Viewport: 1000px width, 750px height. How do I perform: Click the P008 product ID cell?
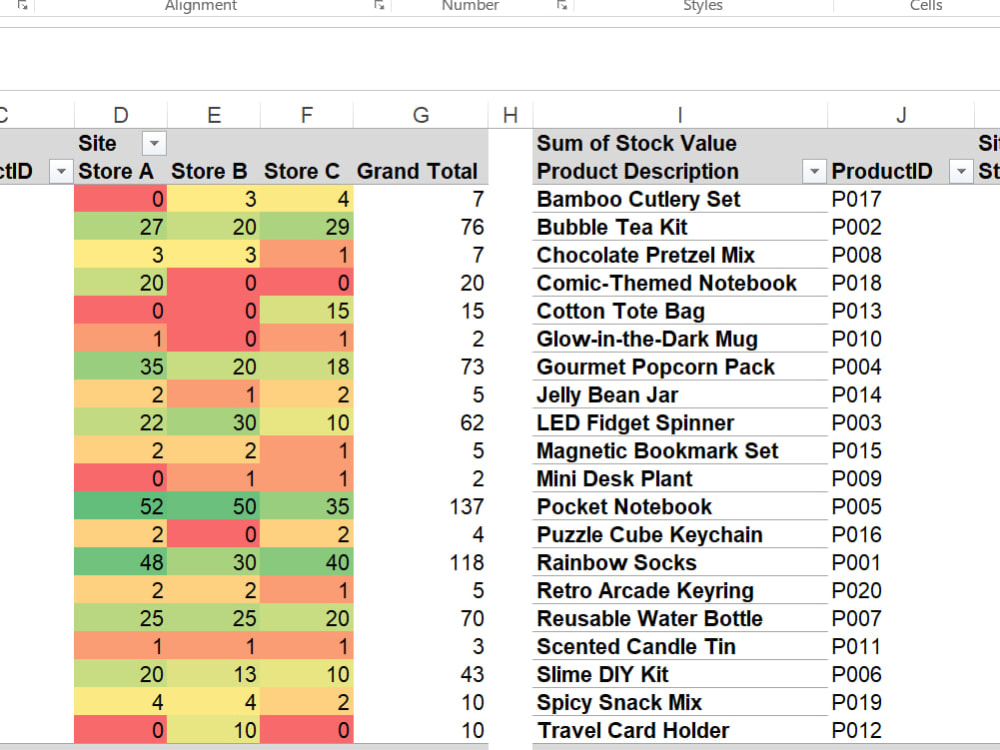(901, 255)
